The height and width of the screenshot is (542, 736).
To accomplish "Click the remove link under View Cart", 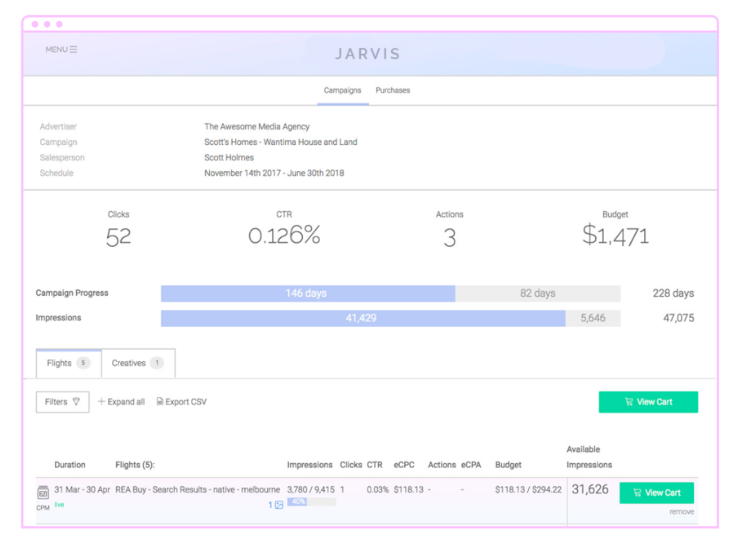I will pos(682,512).
